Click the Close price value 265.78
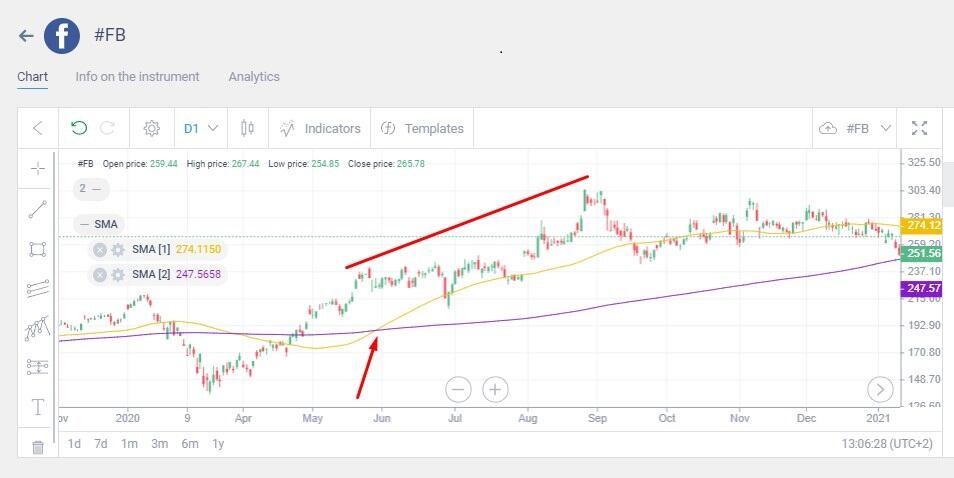Viewport: 954px width, 478px height. pos(411,164)
